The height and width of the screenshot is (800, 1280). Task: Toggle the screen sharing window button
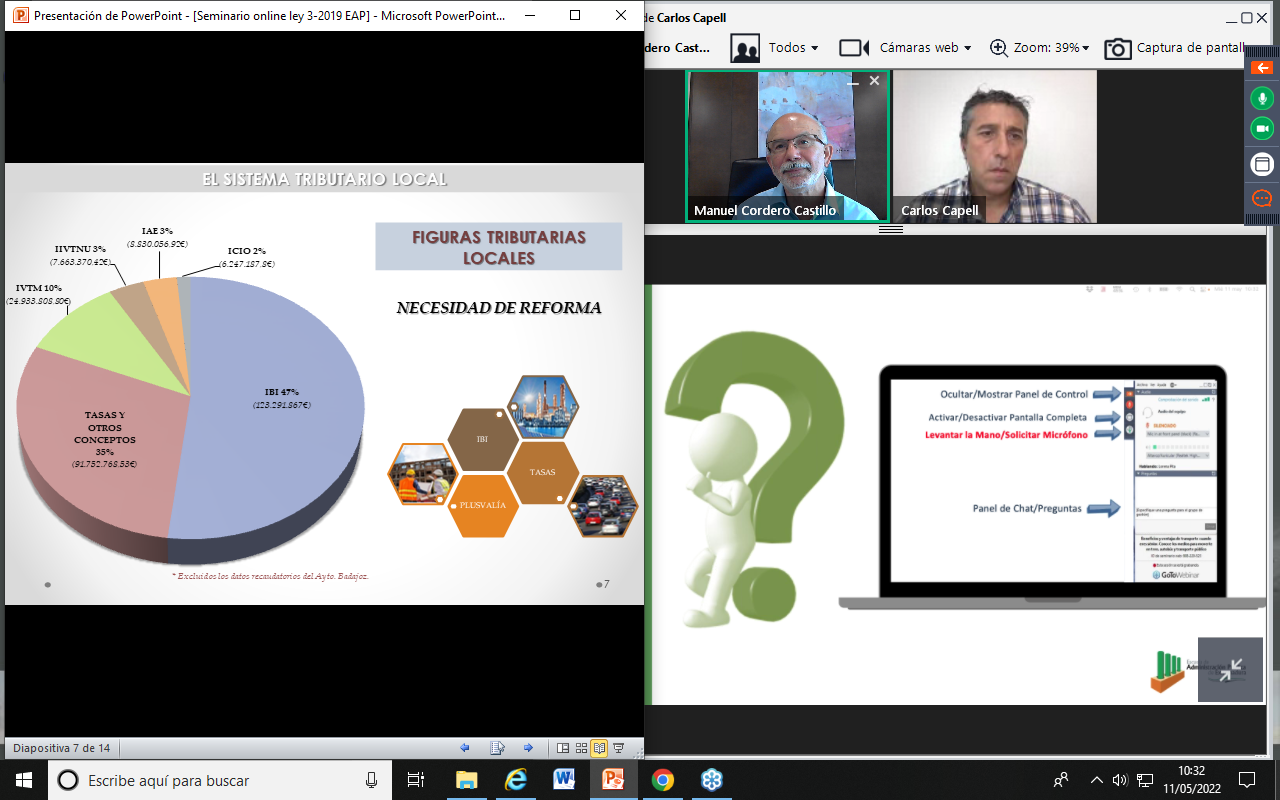1262,164
